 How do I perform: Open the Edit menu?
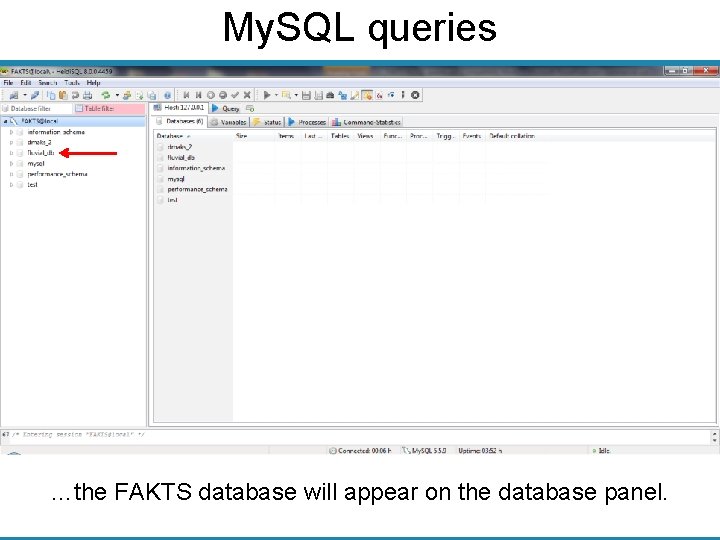pos(26,83)
